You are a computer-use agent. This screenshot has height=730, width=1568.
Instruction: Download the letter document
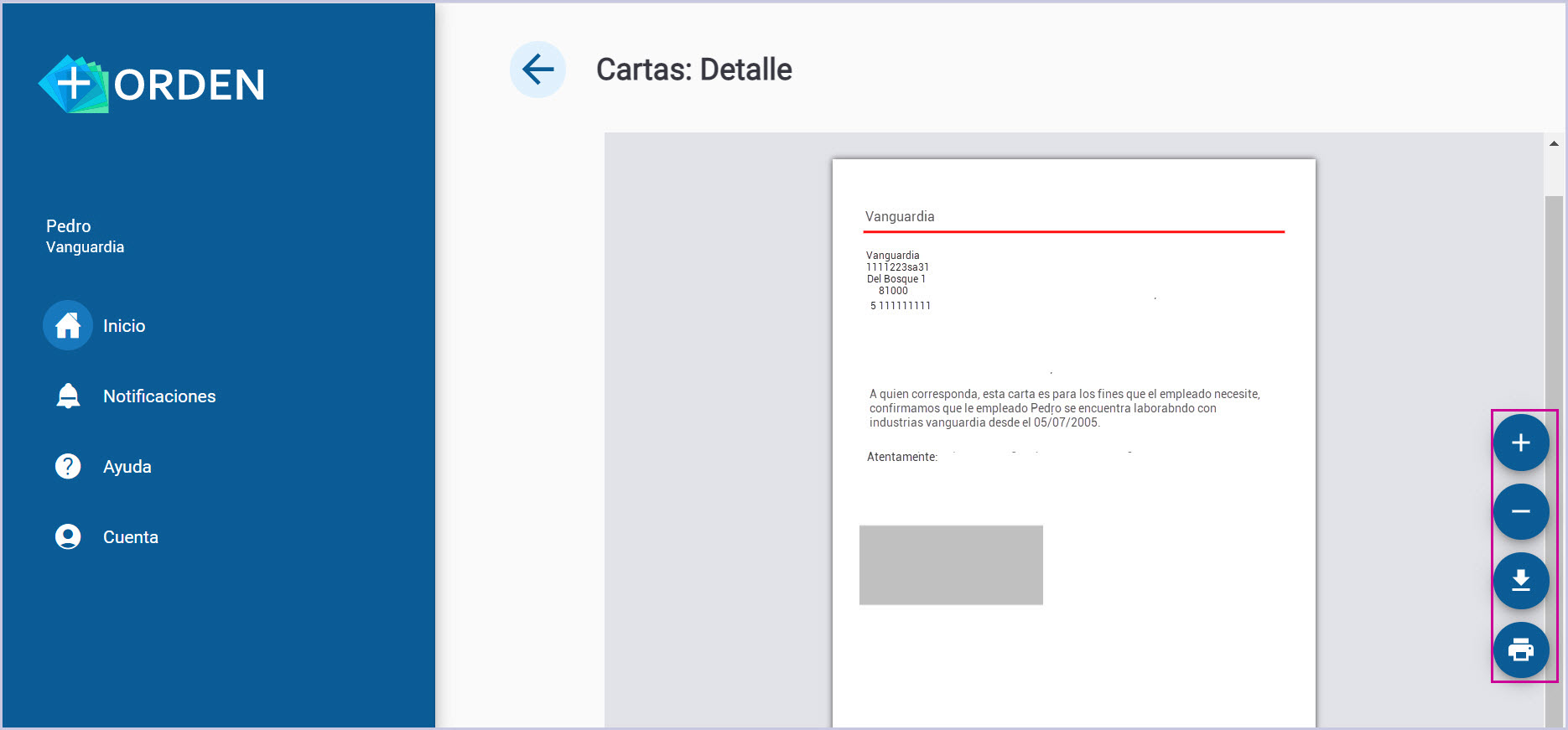click(x=1520, y=581)
